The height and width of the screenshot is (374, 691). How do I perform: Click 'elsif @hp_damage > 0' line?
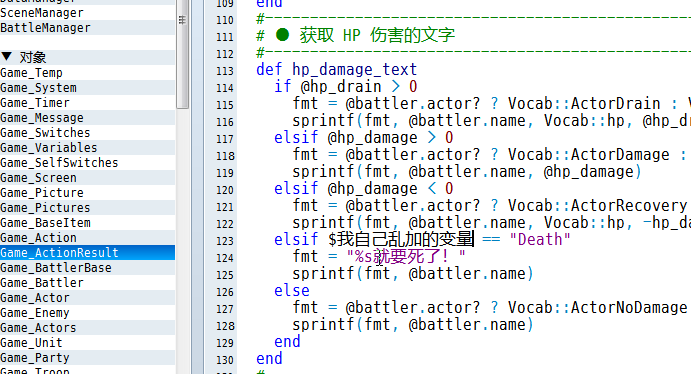[x=364, y=137]
